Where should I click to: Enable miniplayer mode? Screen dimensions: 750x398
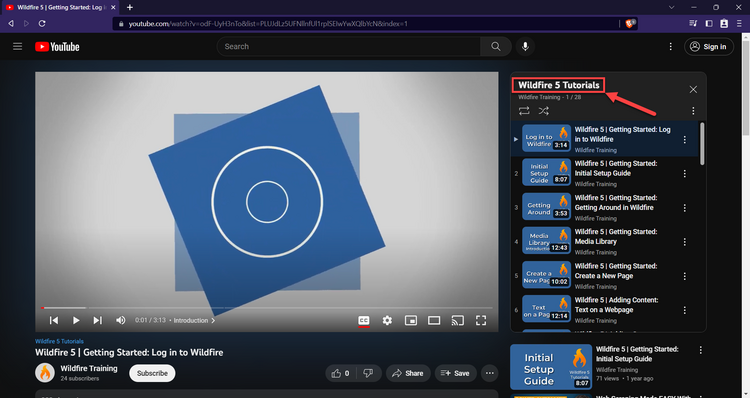click(410, 320)
